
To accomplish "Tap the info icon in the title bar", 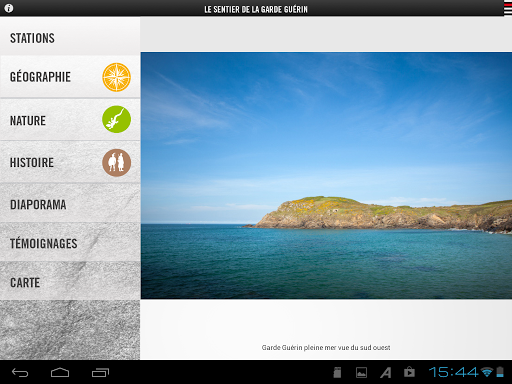I will pyautogui.click(x=9, y=8).
